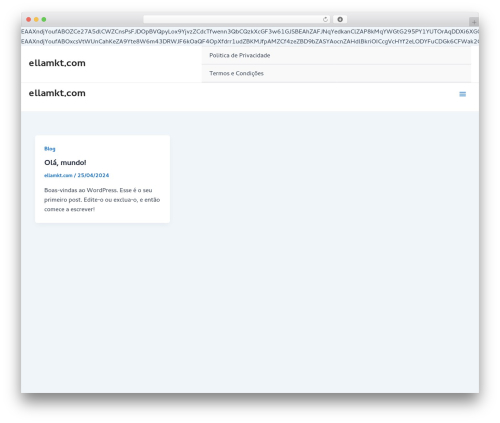Open the Blog category link
The width and height of the screenshot is (500, 423).
[50, 149]
